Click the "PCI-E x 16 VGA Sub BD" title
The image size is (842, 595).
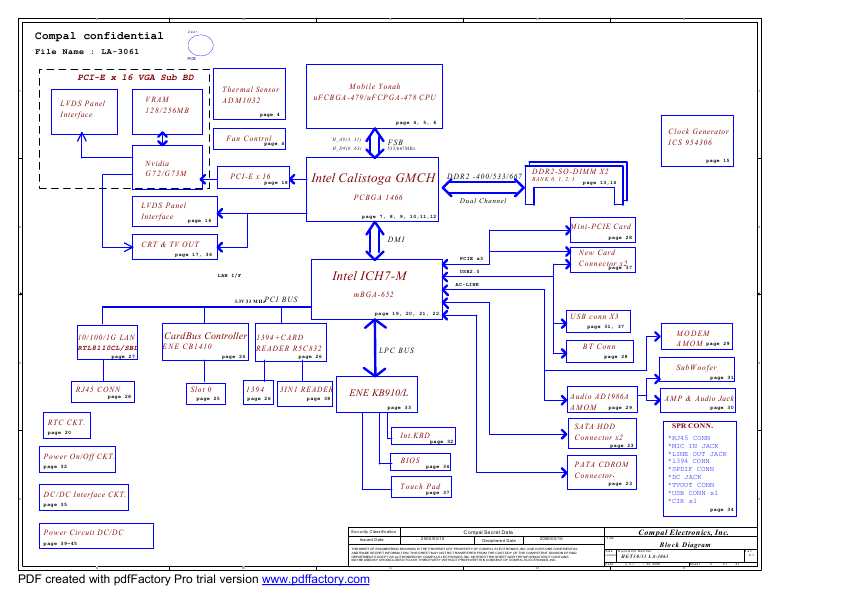tap(135, 77)
